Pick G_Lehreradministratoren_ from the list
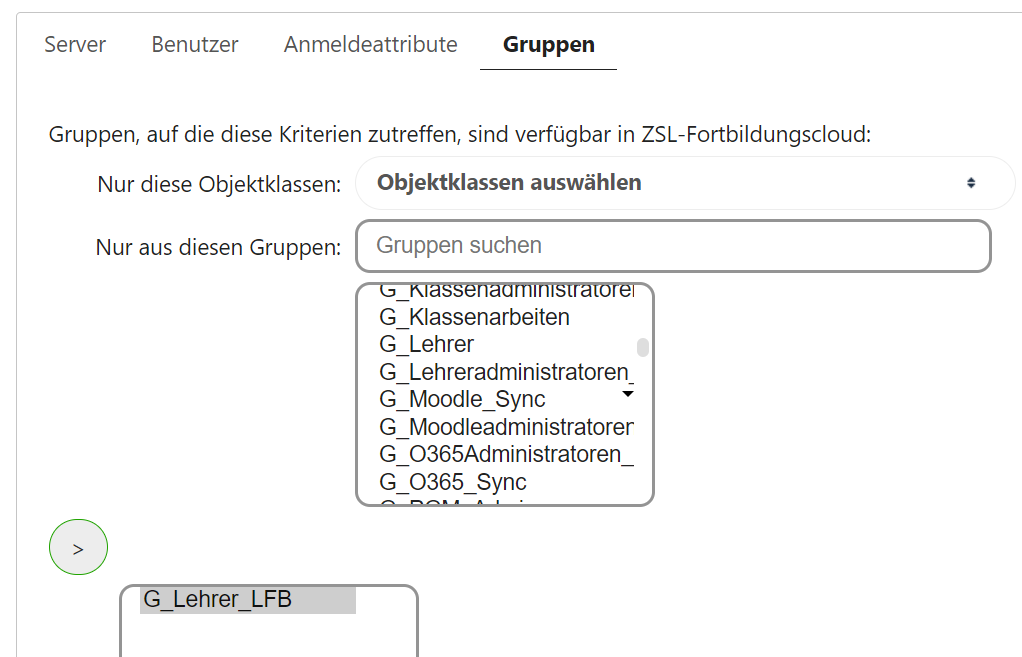1022x657 pixels. [x=505, y=372]
